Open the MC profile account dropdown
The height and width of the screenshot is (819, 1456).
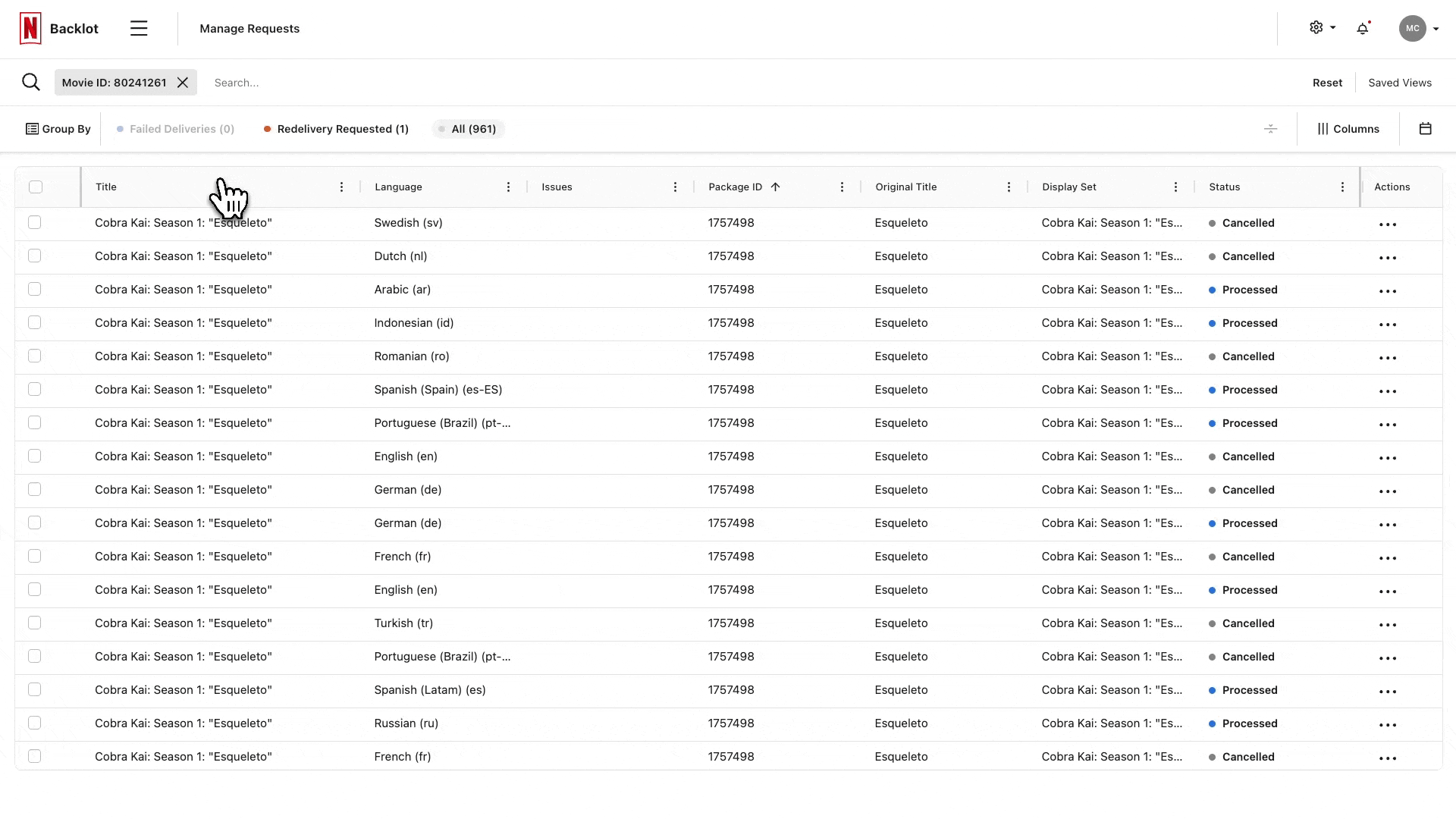(x=1417, y=28)
